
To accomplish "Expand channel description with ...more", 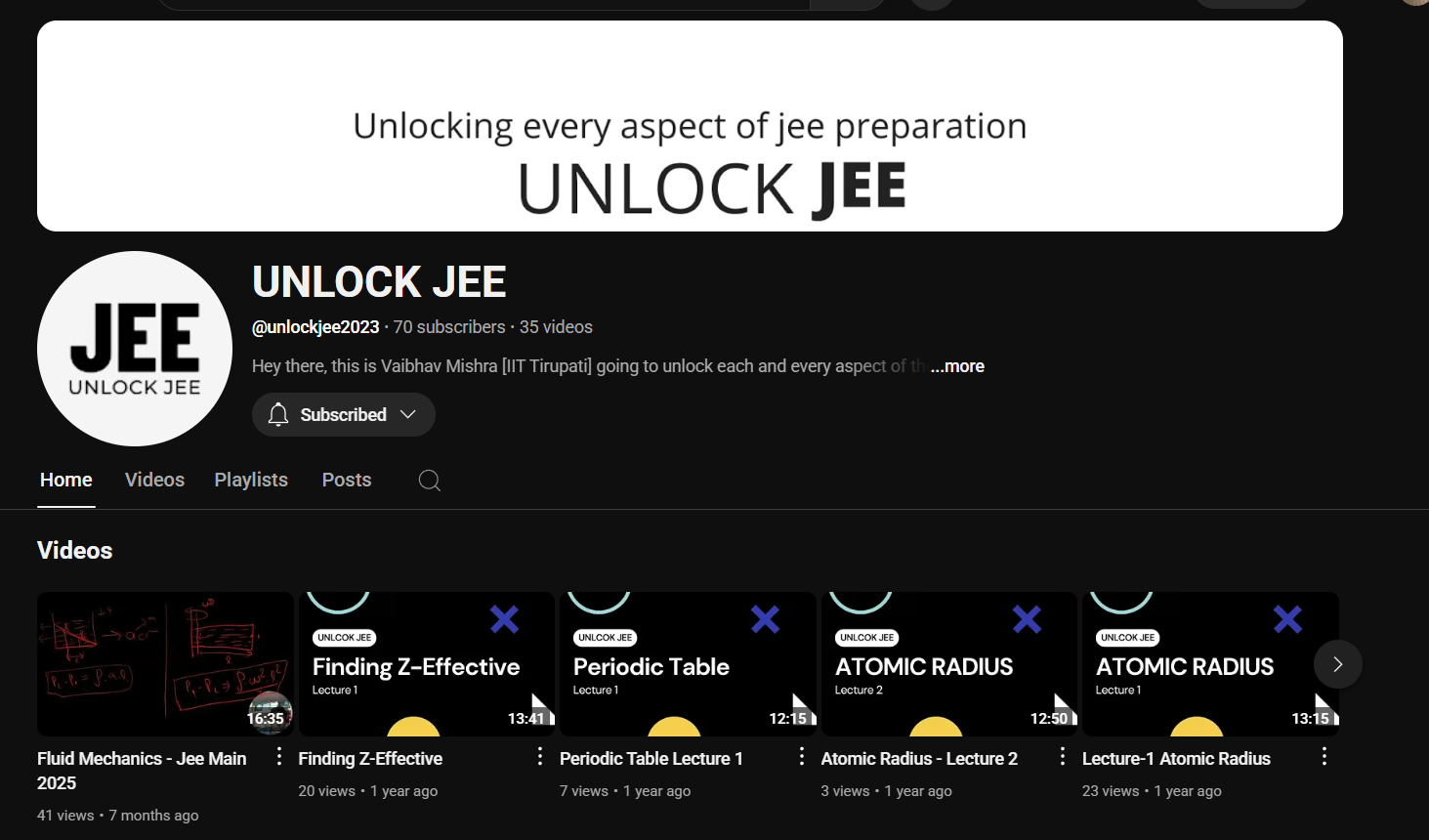I will (x=957, y=366).
